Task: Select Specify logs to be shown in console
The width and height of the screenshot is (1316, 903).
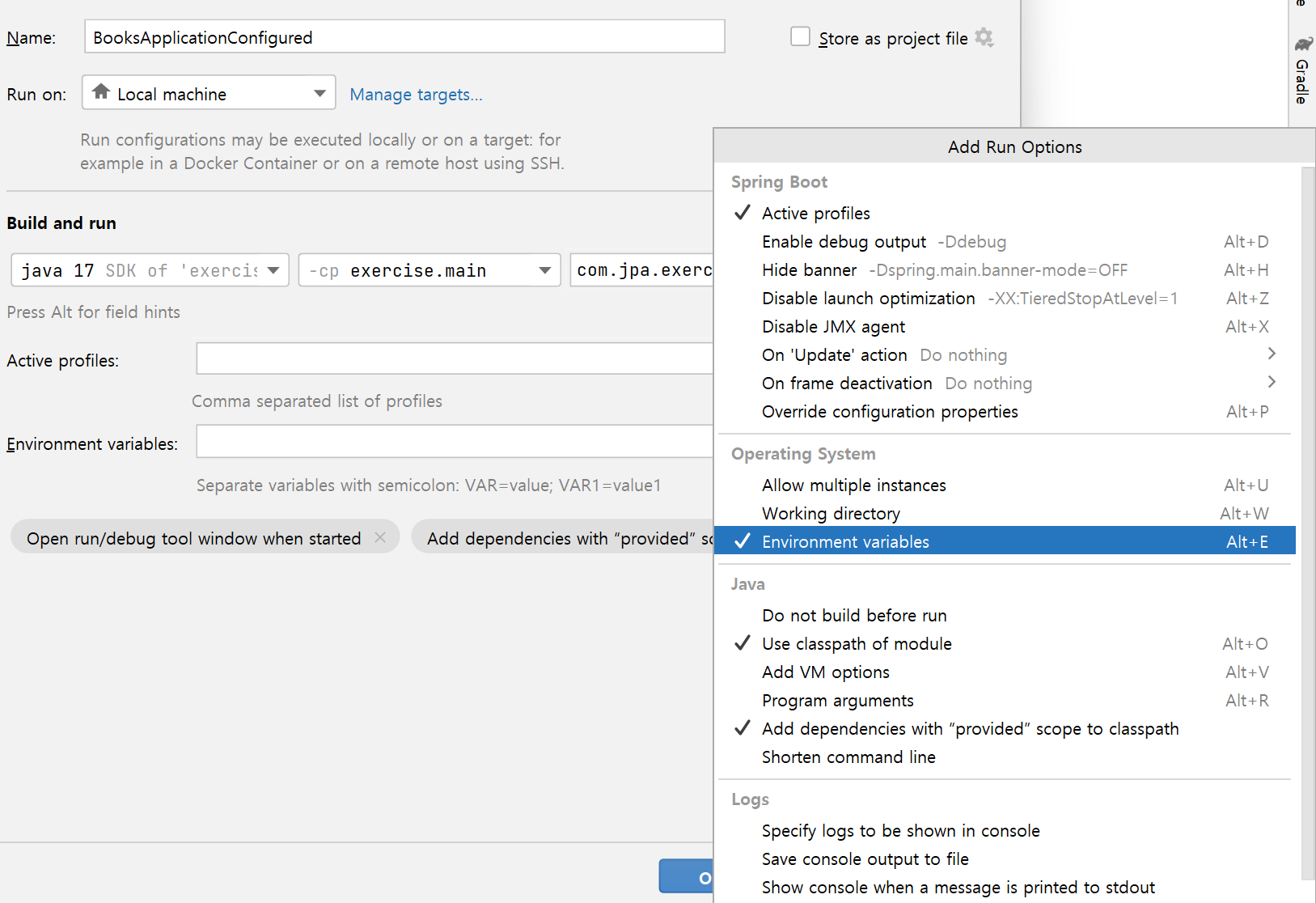Action: (1005, 831)
